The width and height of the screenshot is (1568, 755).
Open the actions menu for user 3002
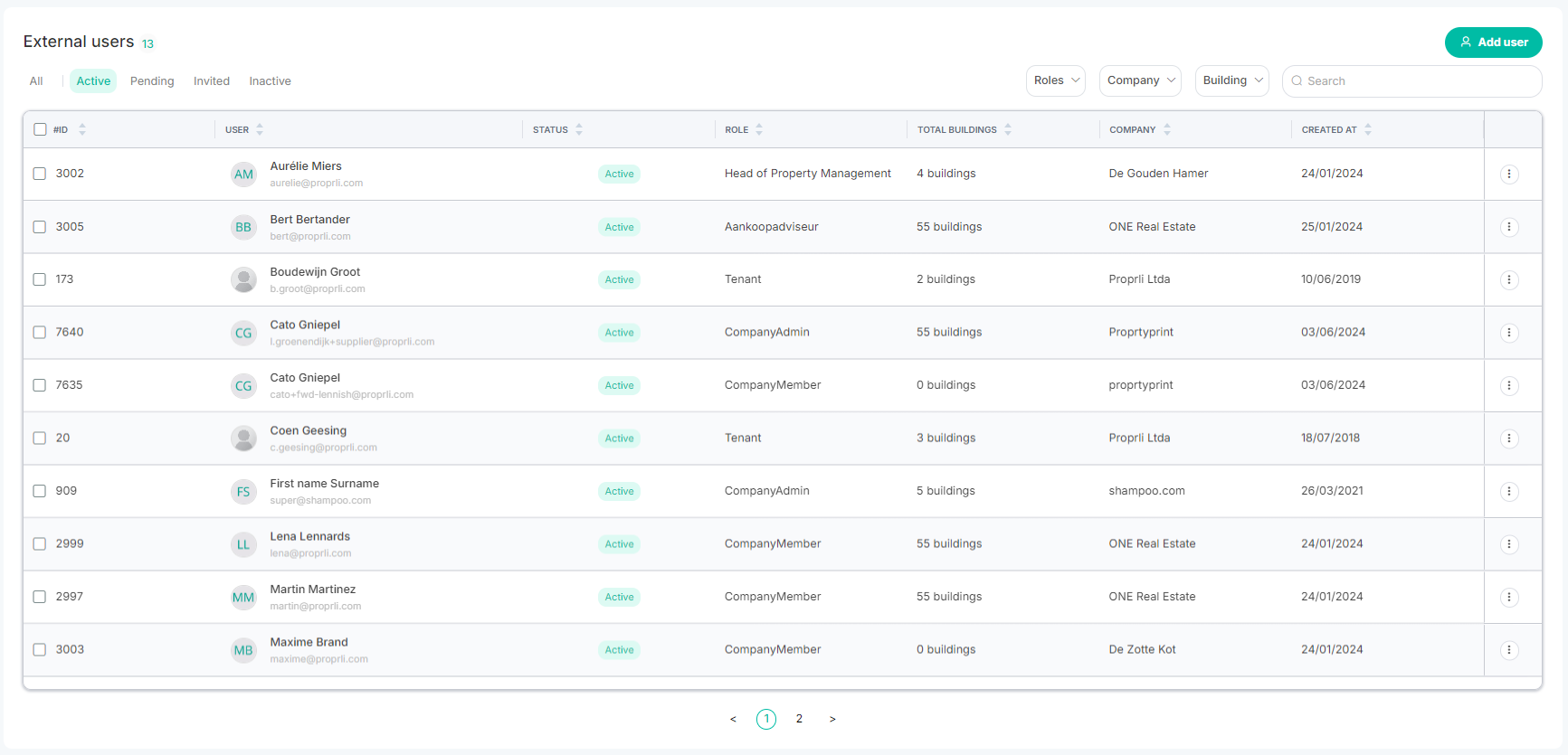pos(1508,174)
